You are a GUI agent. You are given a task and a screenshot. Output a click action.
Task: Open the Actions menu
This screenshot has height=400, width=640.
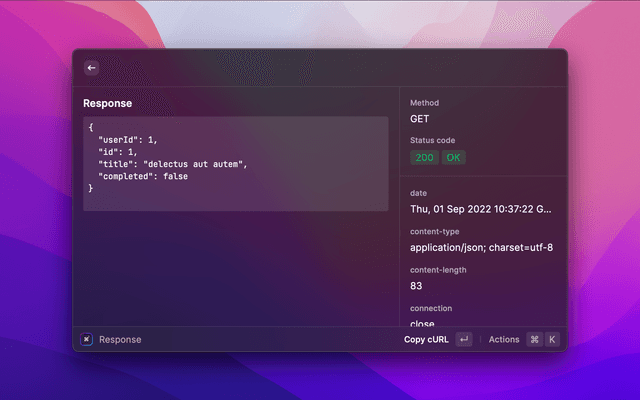[504, 339]
